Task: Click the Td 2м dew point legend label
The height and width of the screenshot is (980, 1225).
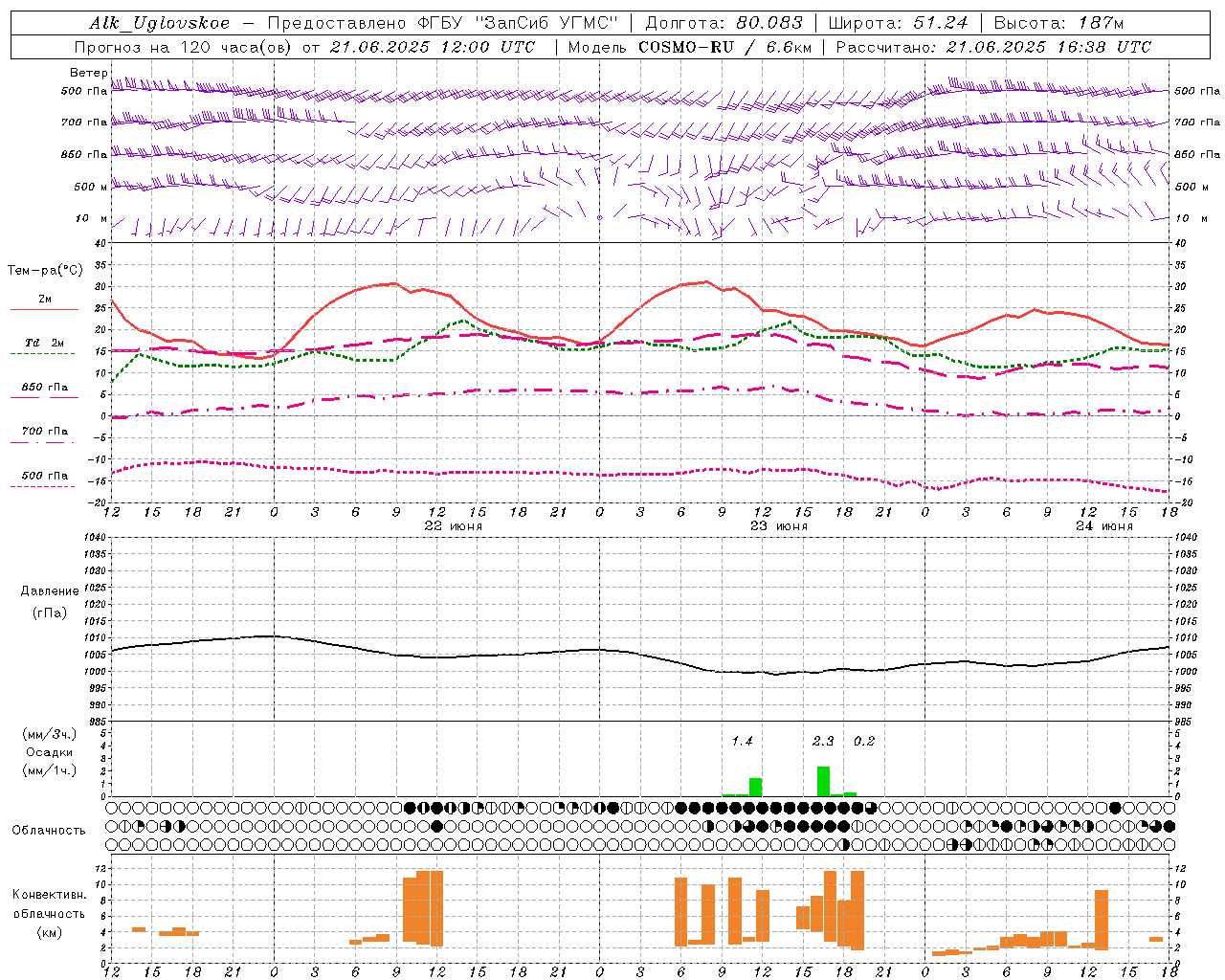Action: click(x=45, y=343)
